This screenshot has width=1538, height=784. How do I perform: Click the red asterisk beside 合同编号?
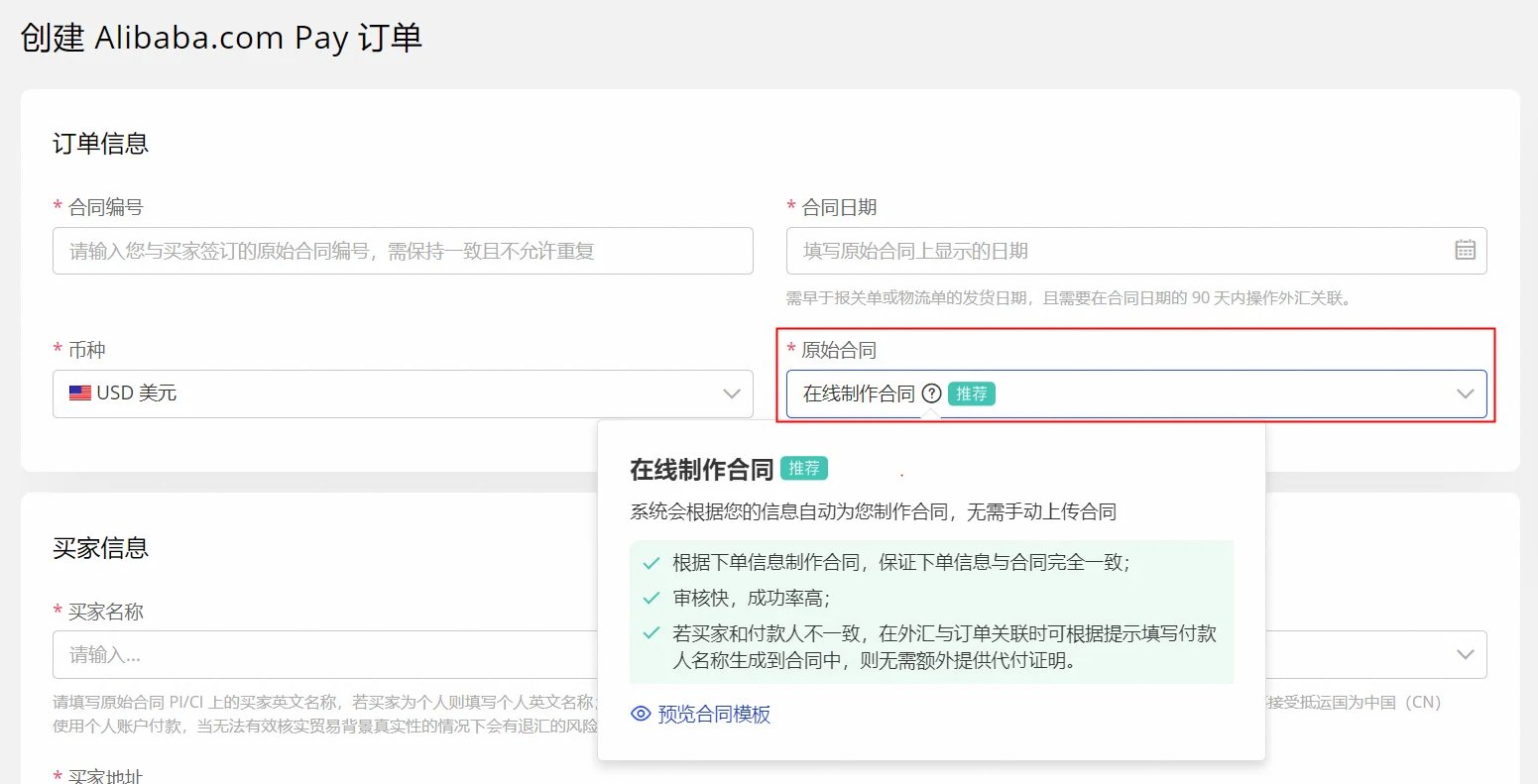coord(57,207)
